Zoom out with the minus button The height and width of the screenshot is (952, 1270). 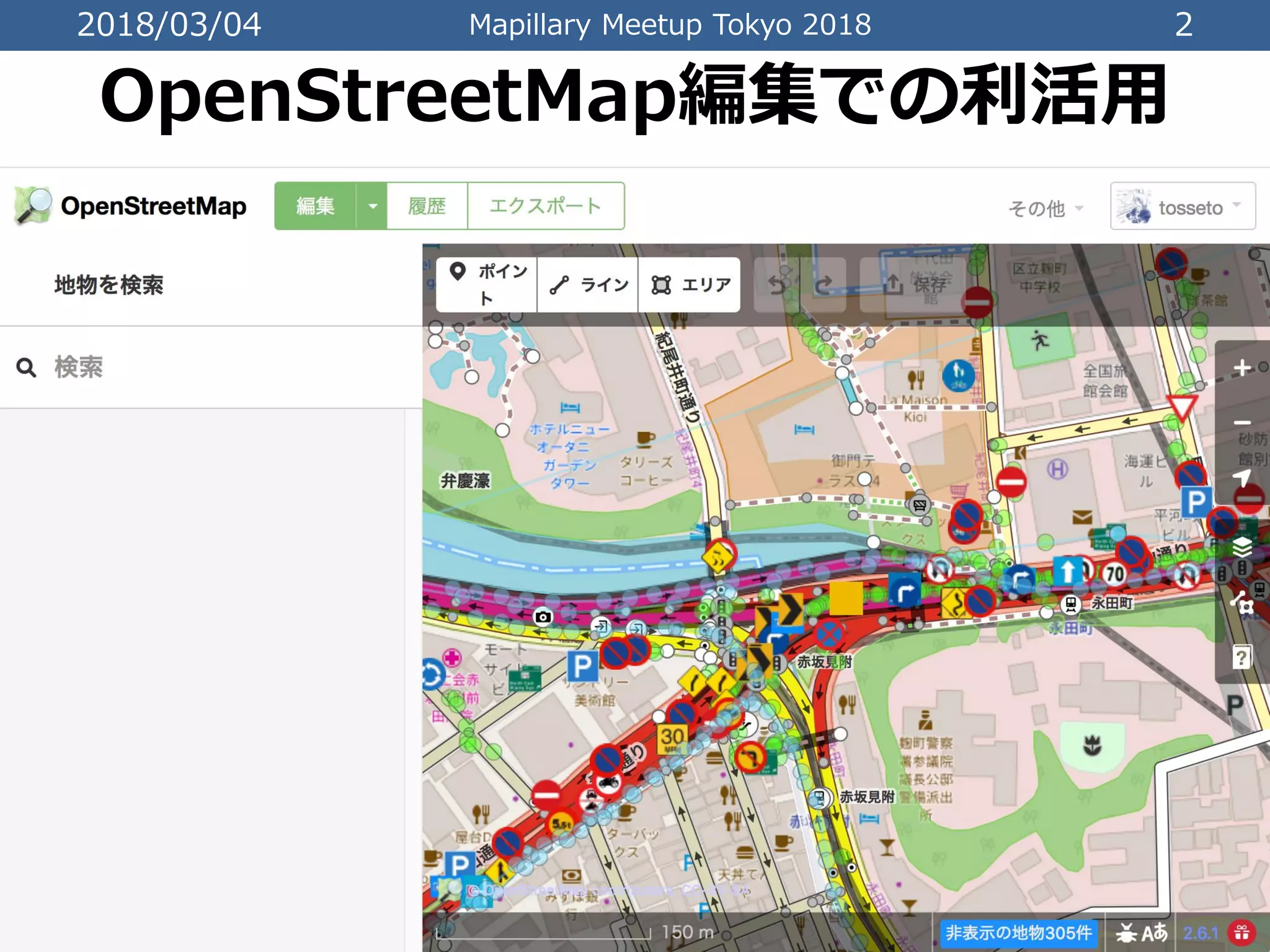coord(1241,423)
